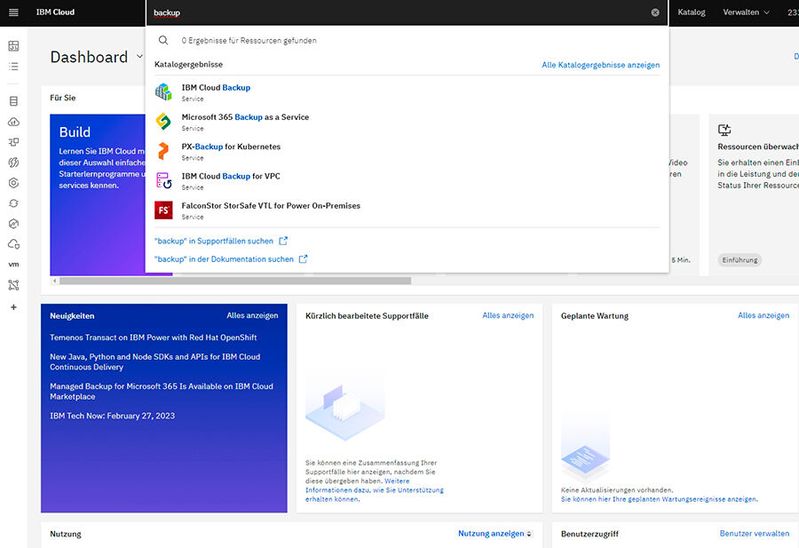Expand the Dashboard title dropdown chevron

click(x=140, y=57)
